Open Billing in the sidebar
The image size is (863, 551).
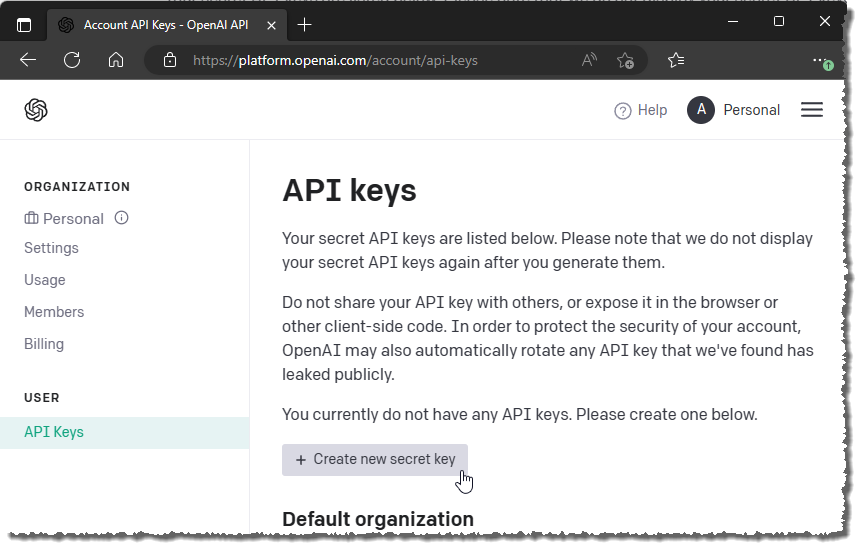pyautogui.click(x=44, y=343)
